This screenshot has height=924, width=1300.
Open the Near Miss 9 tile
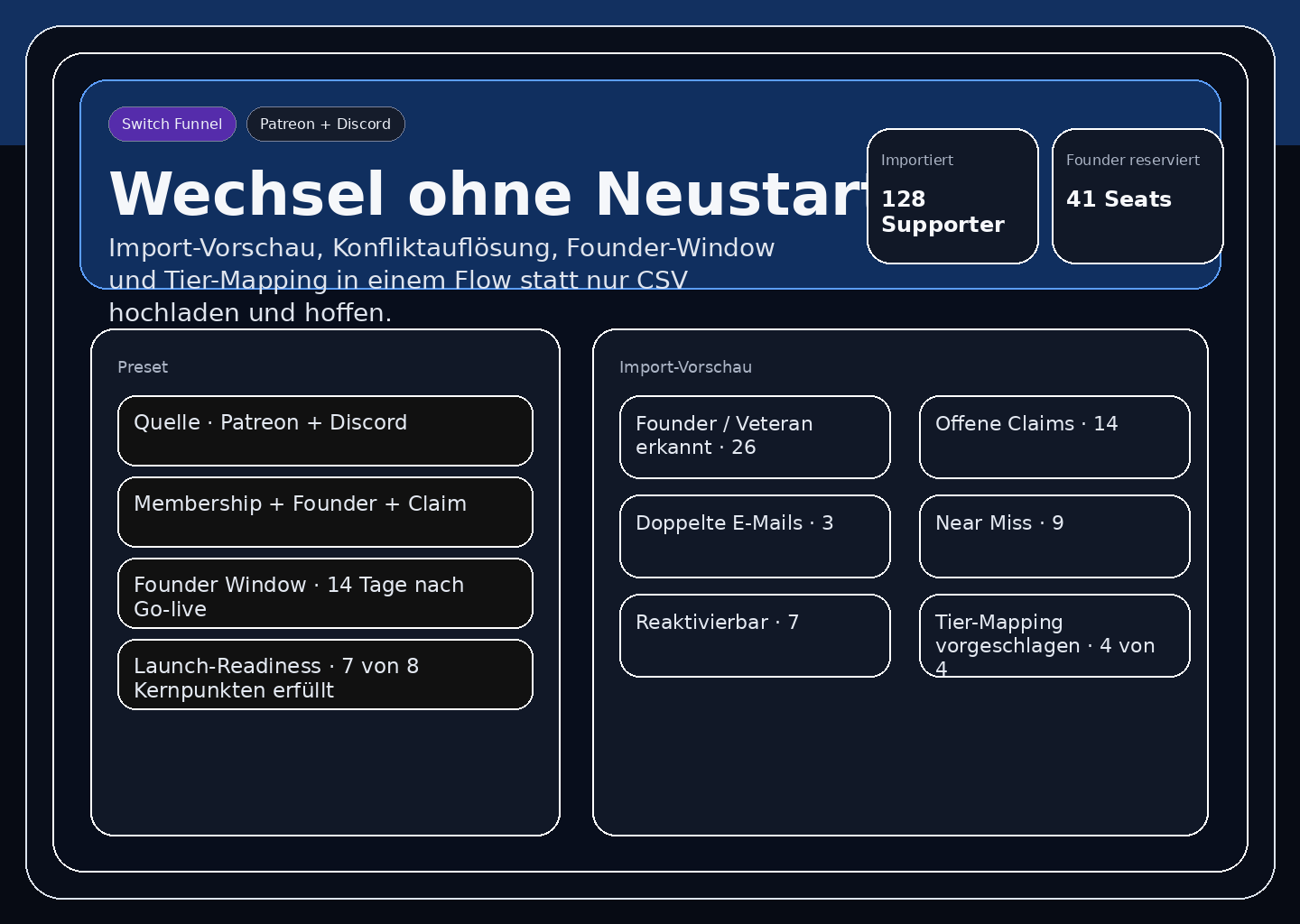click(1054, 536)
